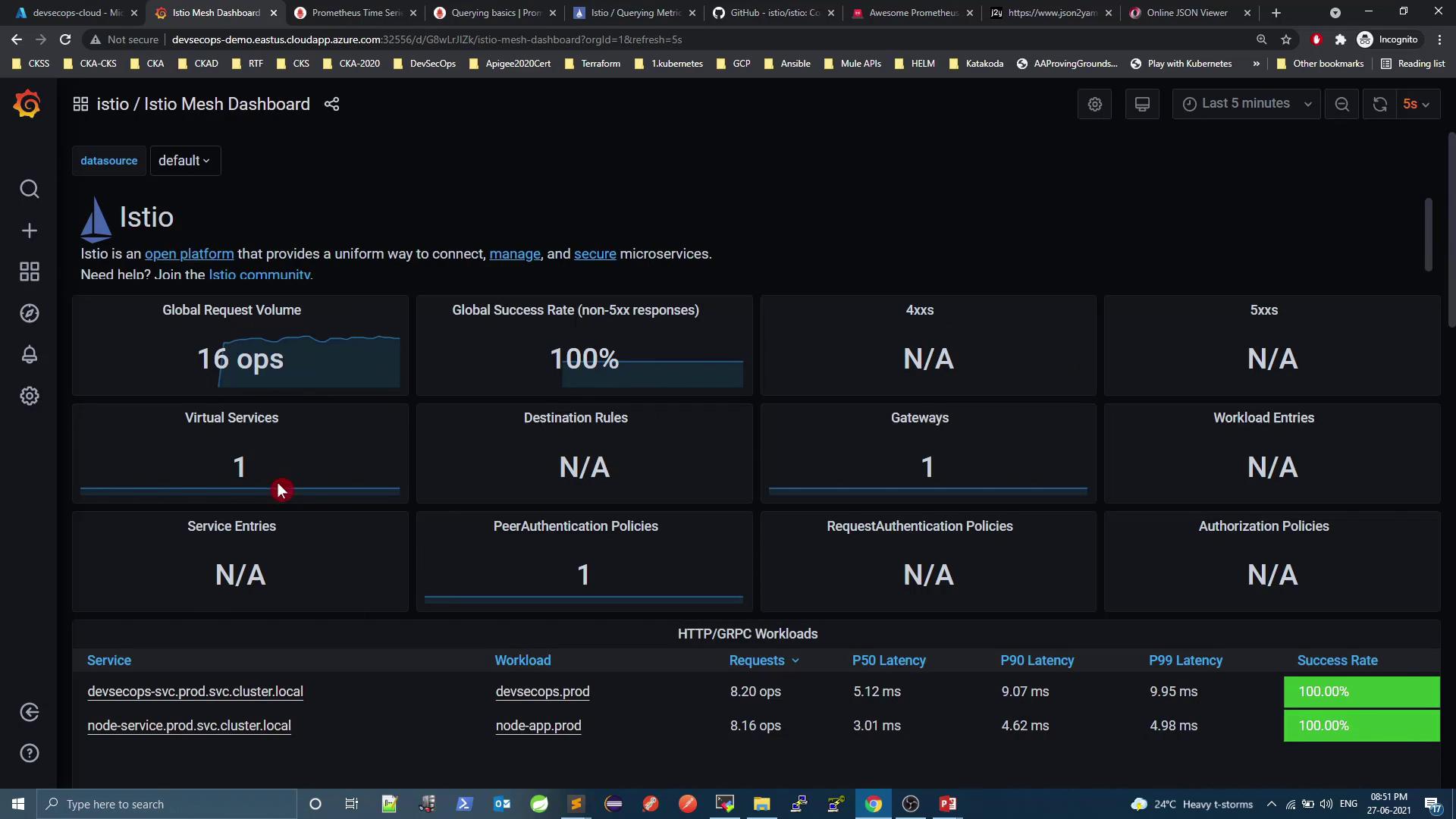Toggle cycle view mode monitor icon

[1141, 104]
